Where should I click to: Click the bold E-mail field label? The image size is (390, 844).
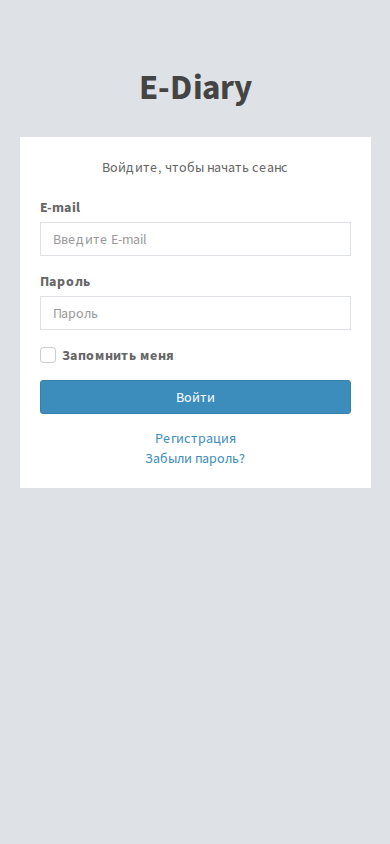[60, 208]
